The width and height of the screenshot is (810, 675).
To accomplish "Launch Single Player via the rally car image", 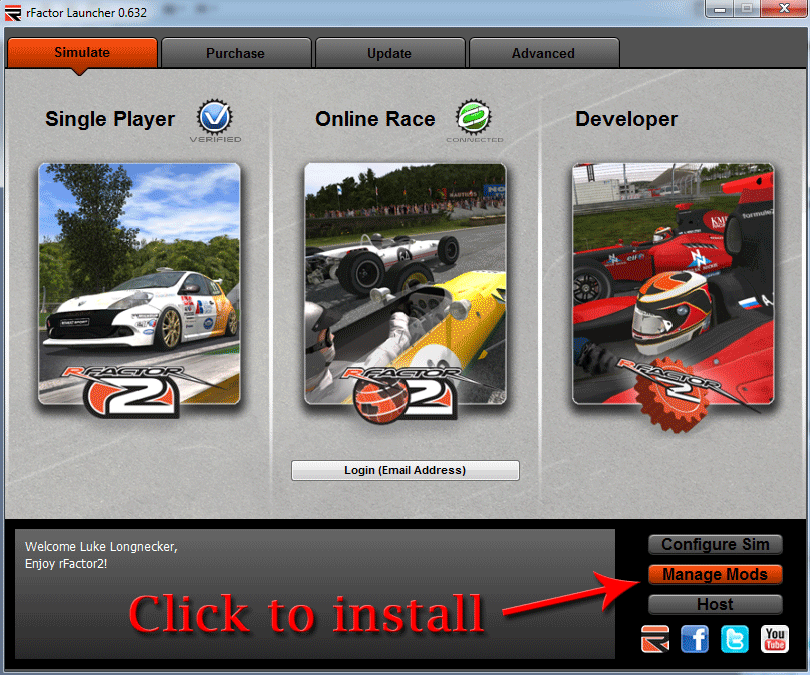I will tap(139, 284).
